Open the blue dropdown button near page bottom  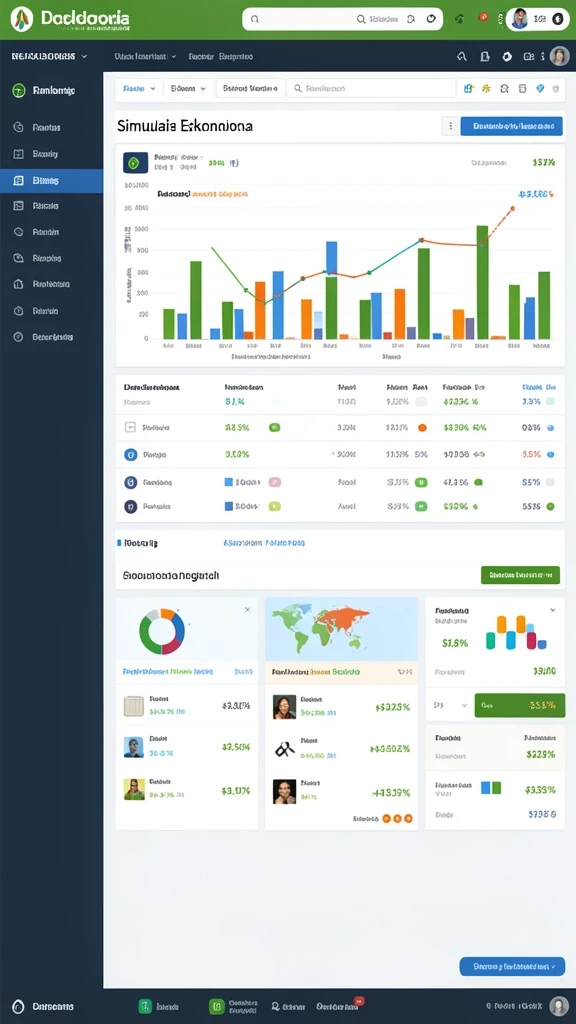512,966
